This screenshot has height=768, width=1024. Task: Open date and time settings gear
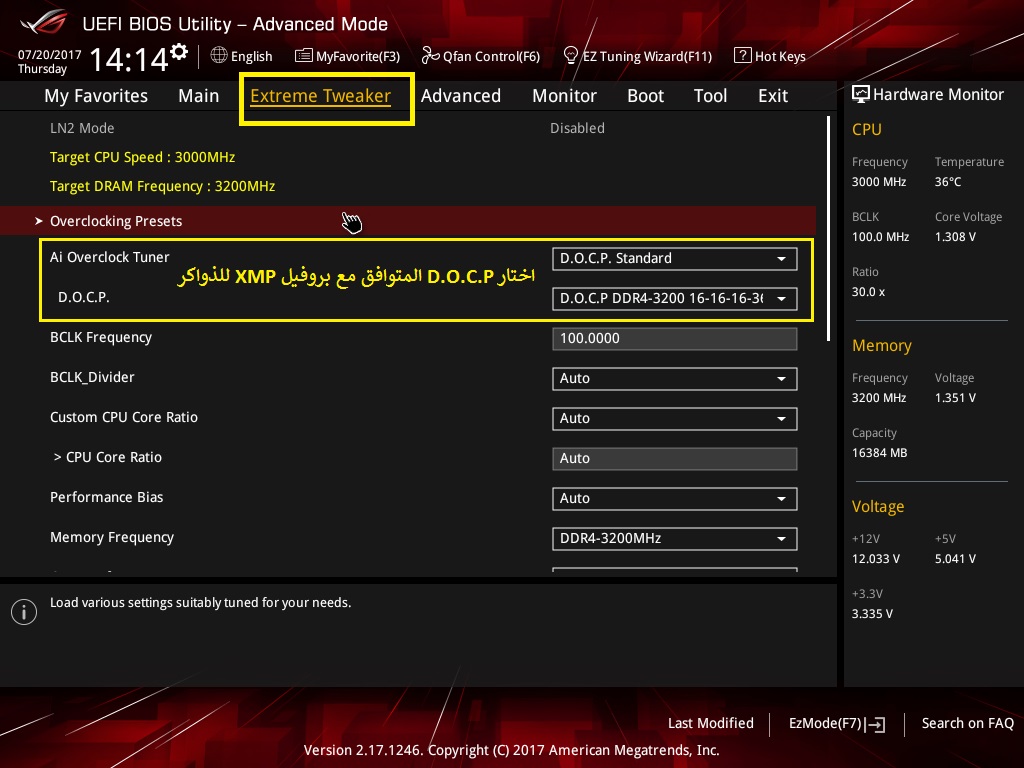[x=179, y=52]
